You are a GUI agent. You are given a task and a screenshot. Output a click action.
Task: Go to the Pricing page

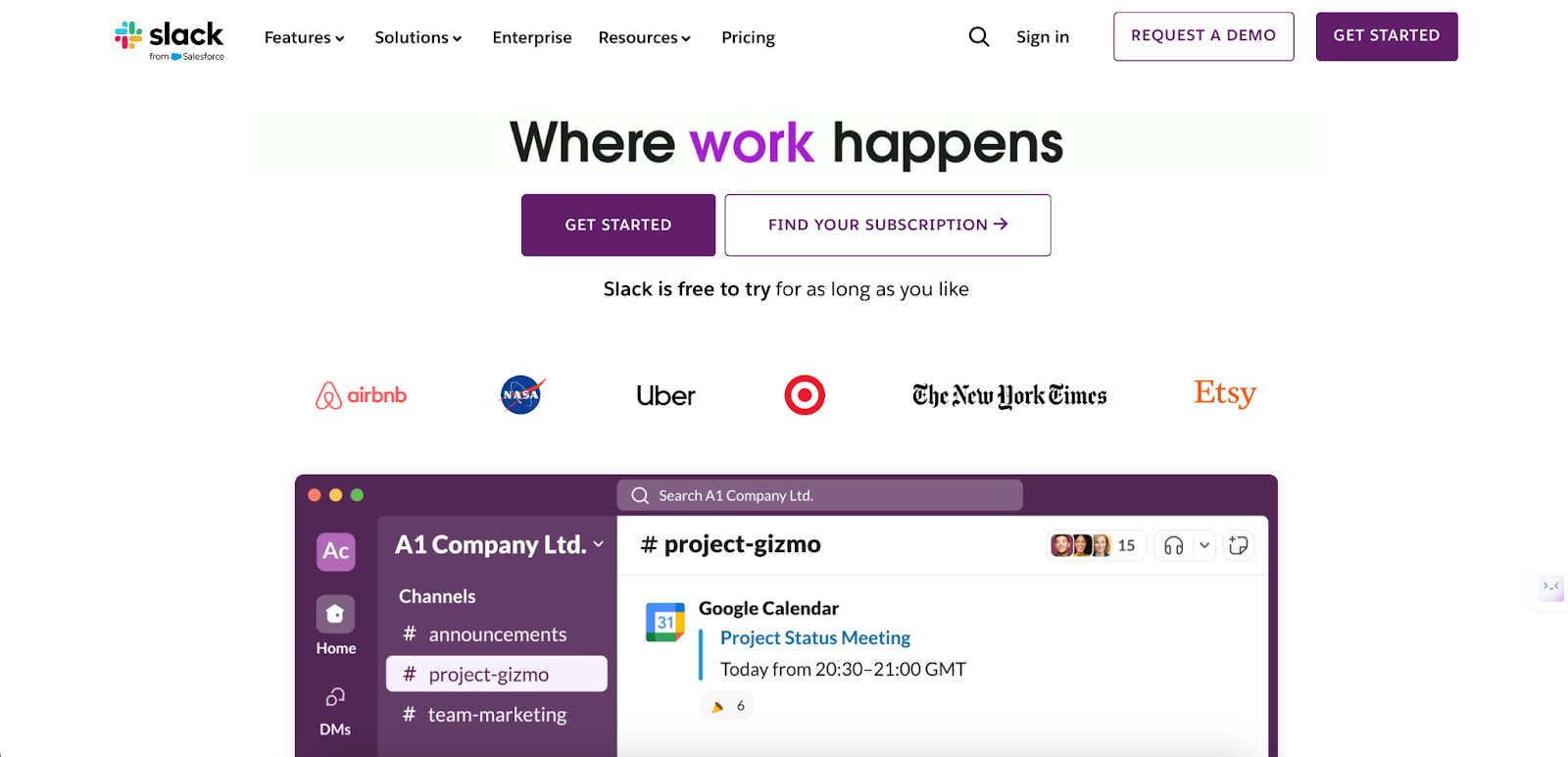(x=748, y=37)
